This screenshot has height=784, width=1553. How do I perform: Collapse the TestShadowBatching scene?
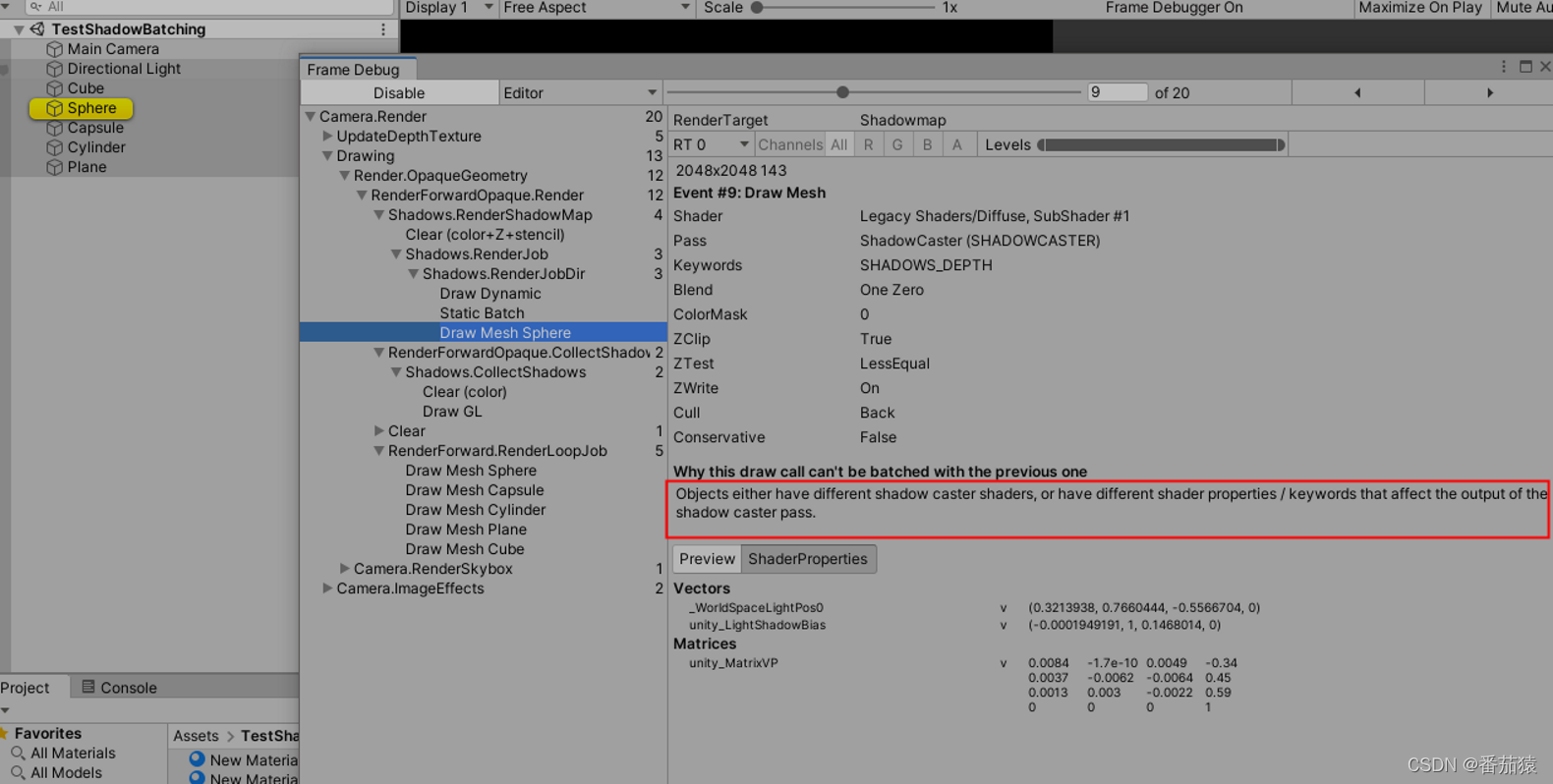click(x=19, y=29)
